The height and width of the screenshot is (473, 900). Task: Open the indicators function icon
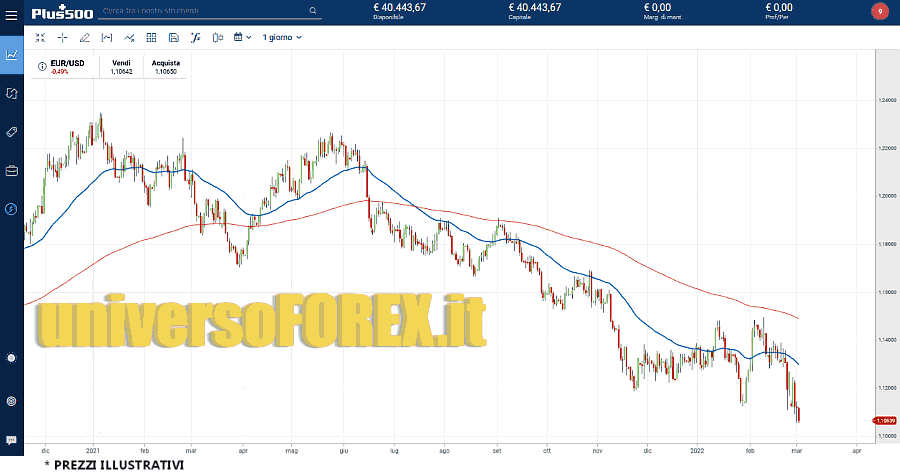click(195, 37)
